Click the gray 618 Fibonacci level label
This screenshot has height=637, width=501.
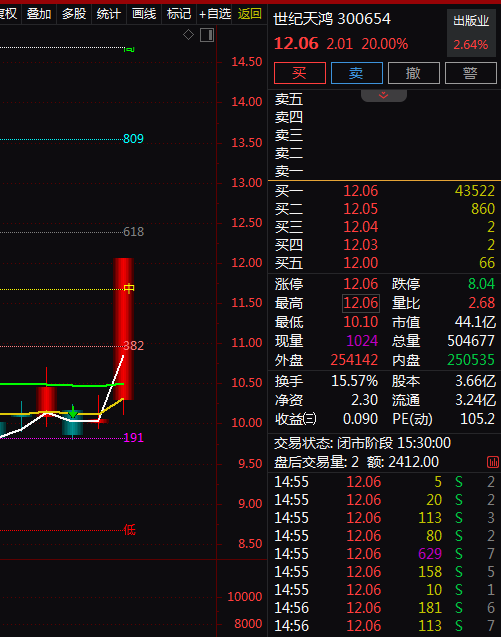tap(133, 232)
